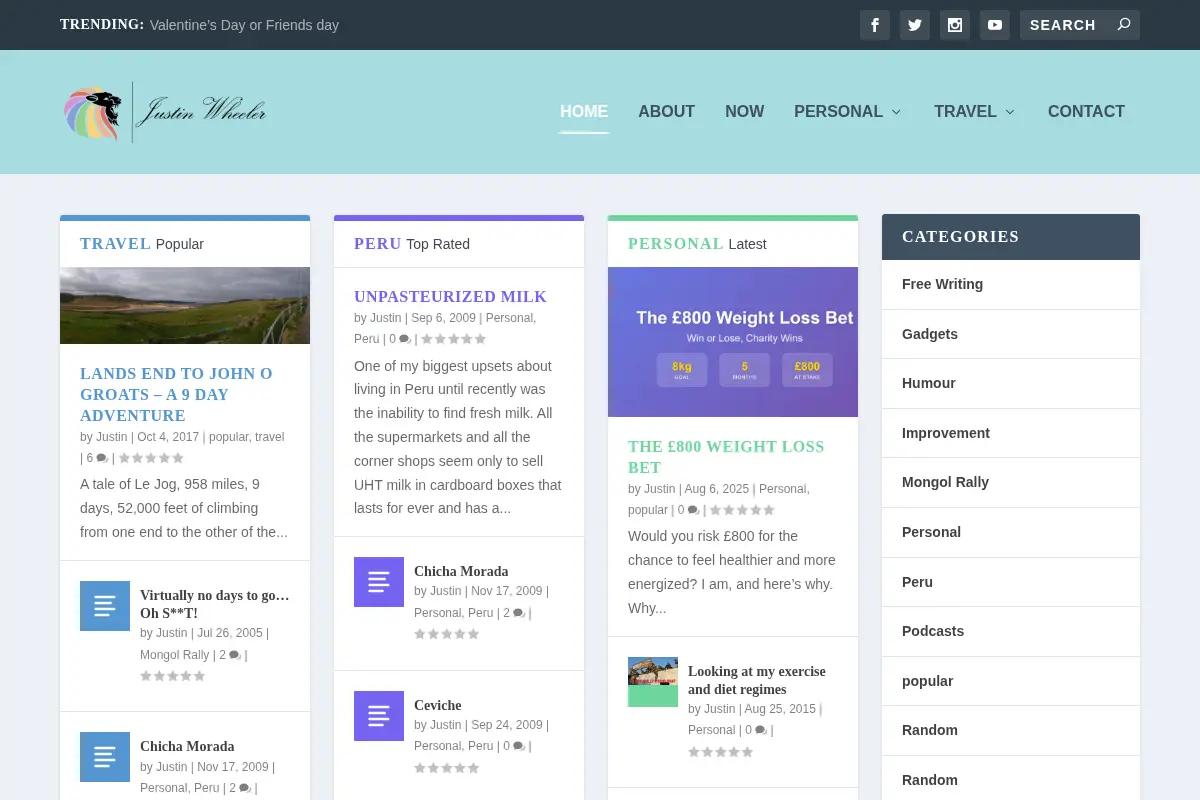Open Looking at my exercise and diet regimes
This screenshot has width=1200, height=800.
point(757,680)
